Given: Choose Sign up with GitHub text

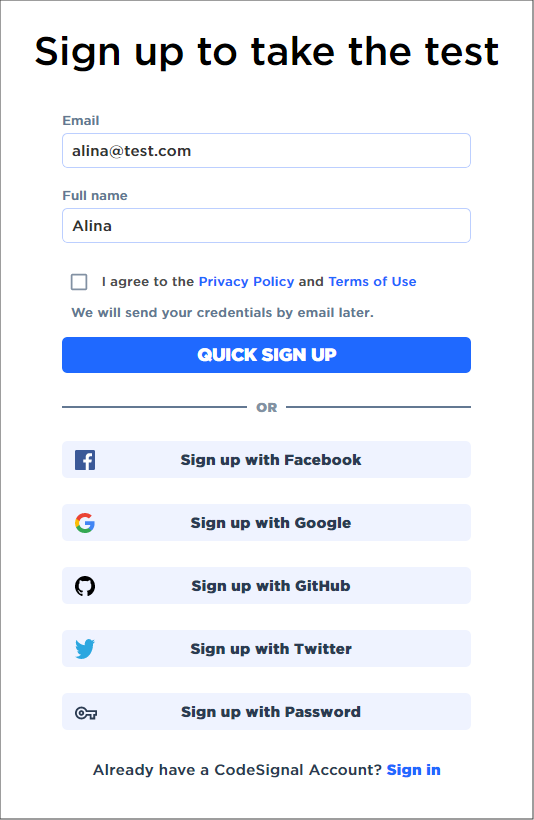Looking at the screenshot, I should pos(271,586).
